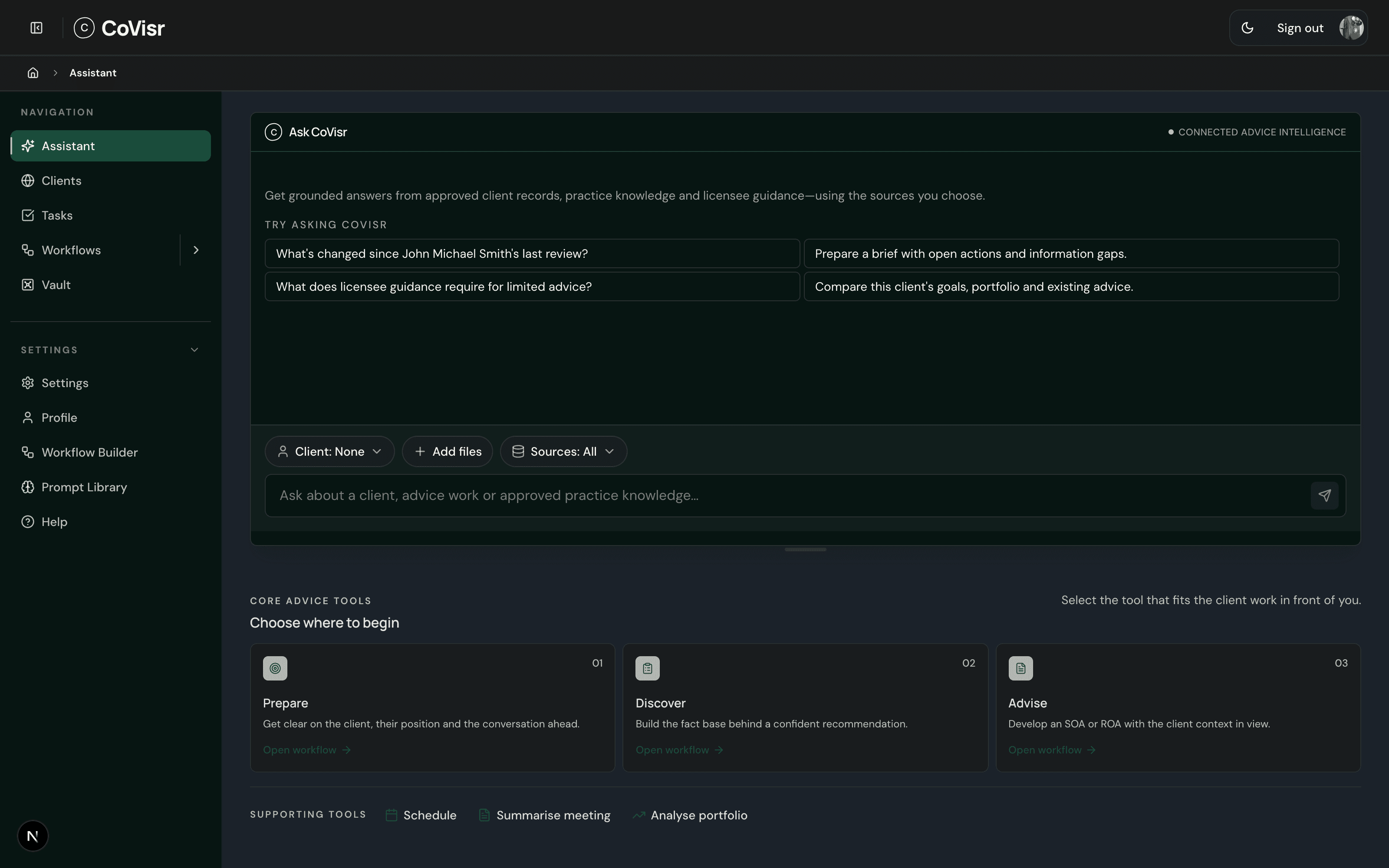Click the Advise document icon
The width and height of the screenshot is (1389, 868).
1020,668
